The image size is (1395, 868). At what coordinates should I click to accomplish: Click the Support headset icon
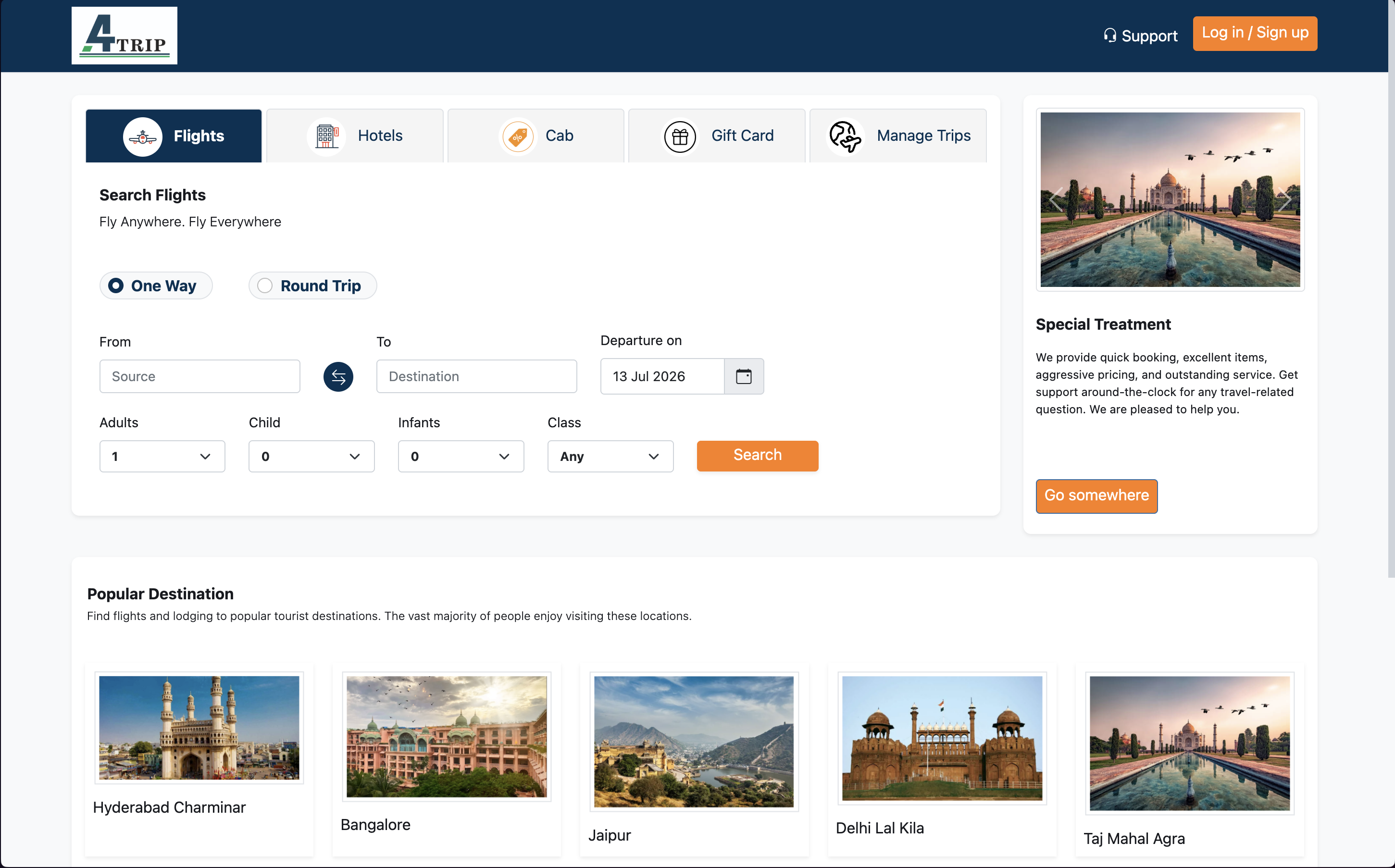tap(1109, 36)
